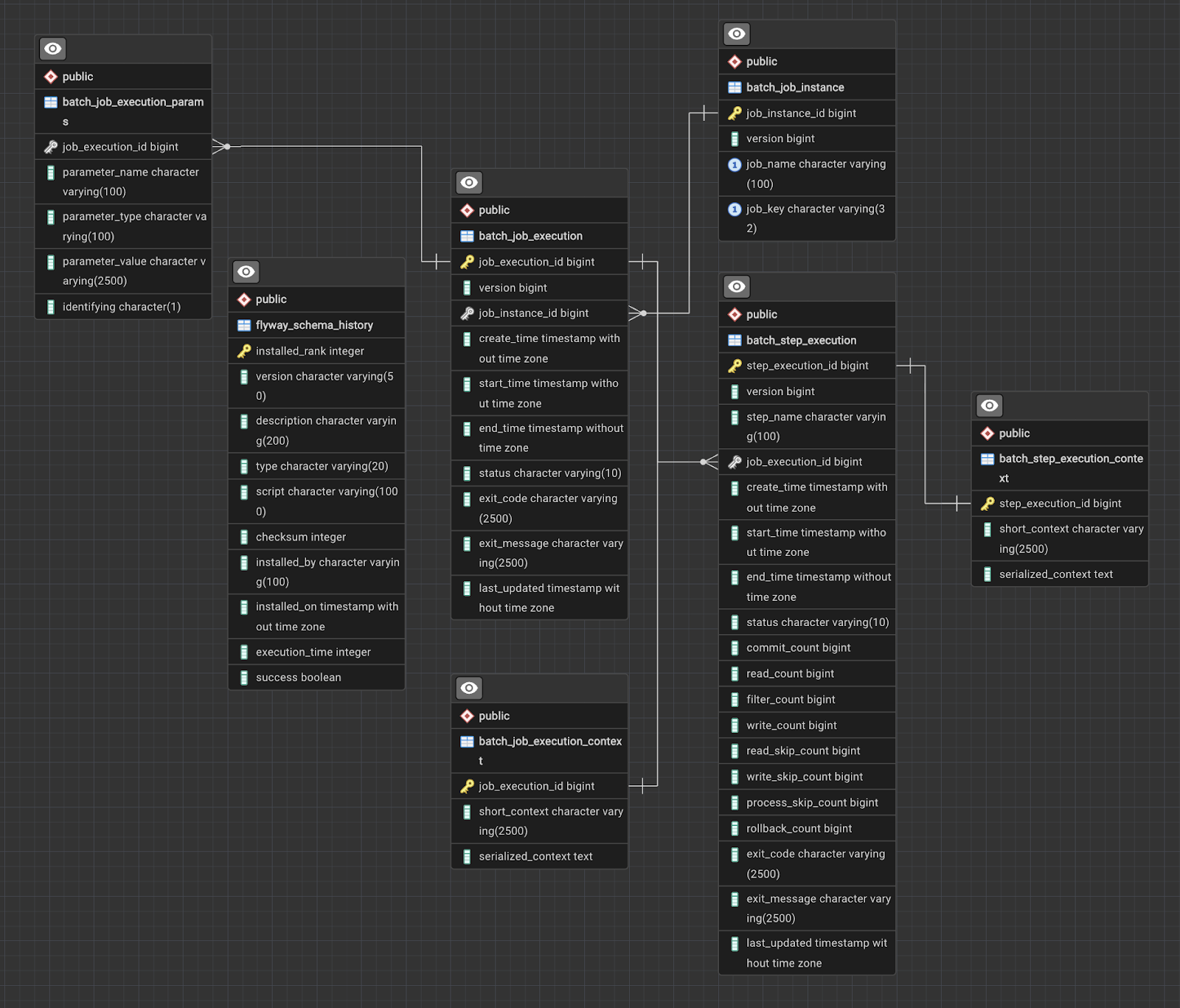The image size is (1180, 1008).
Task: Select the flyway_schema_history table name
Action: point(314,325)
